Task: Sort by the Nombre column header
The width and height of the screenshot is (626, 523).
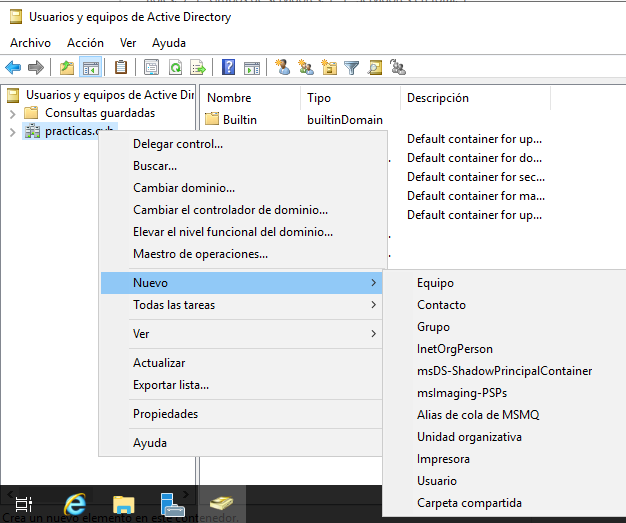Action: [251, 98]
